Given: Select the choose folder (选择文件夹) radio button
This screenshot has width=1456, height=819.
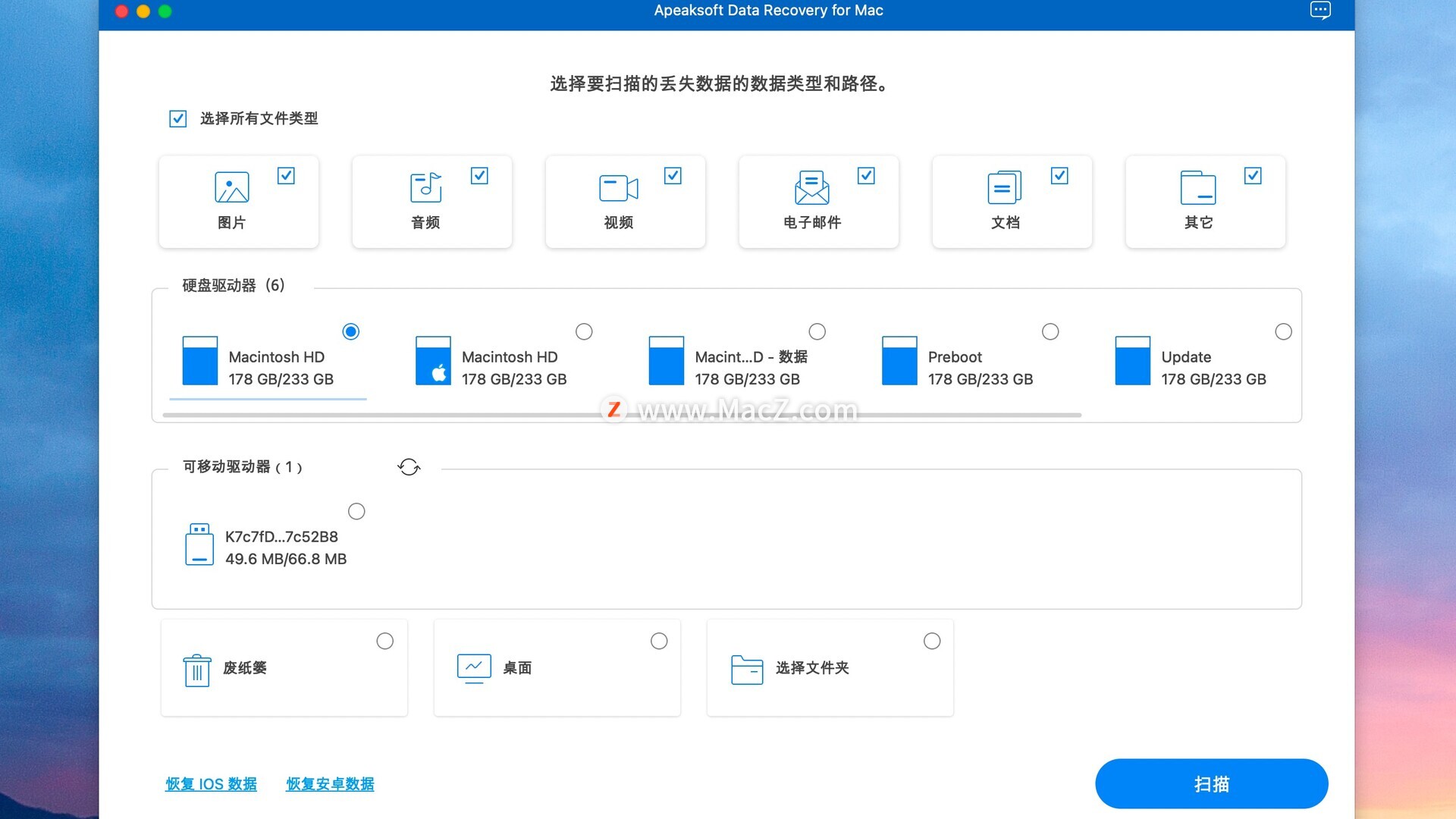Looking at the screenshot, I should [x=932, y=642].
